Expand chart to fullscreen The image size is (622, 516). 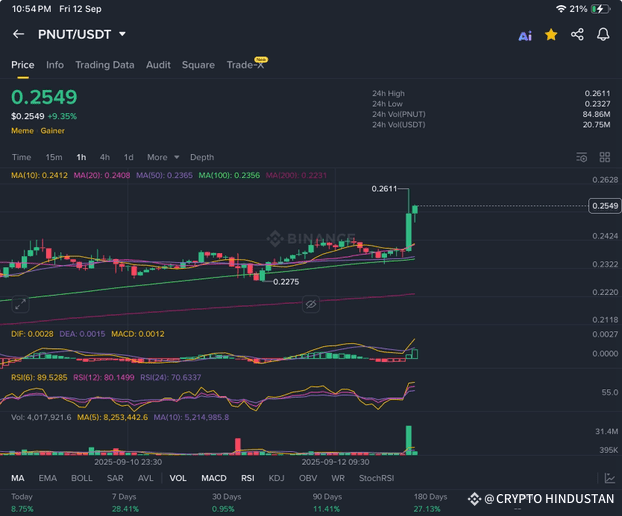click(20, 304)
